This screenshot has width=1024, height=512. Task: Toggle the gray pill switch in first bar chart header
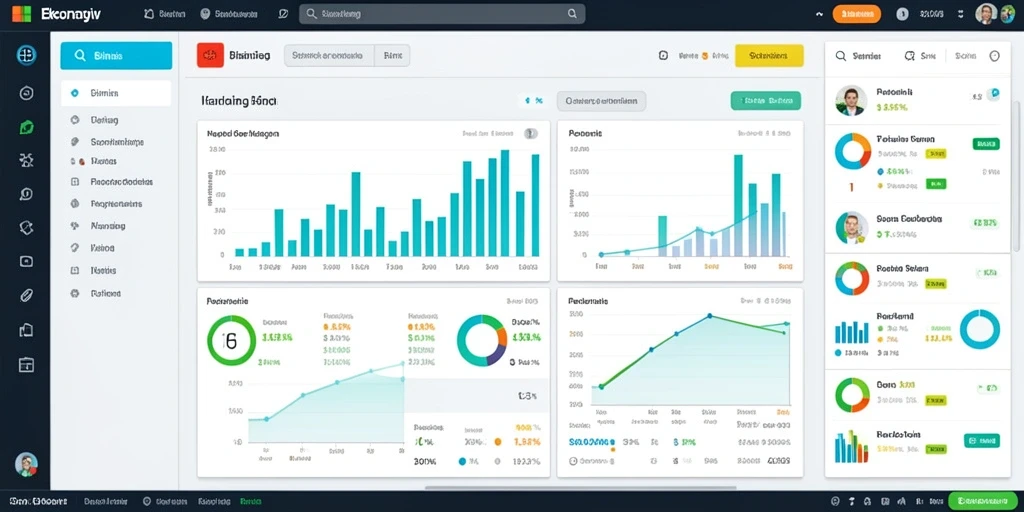(x=531, y=133)
